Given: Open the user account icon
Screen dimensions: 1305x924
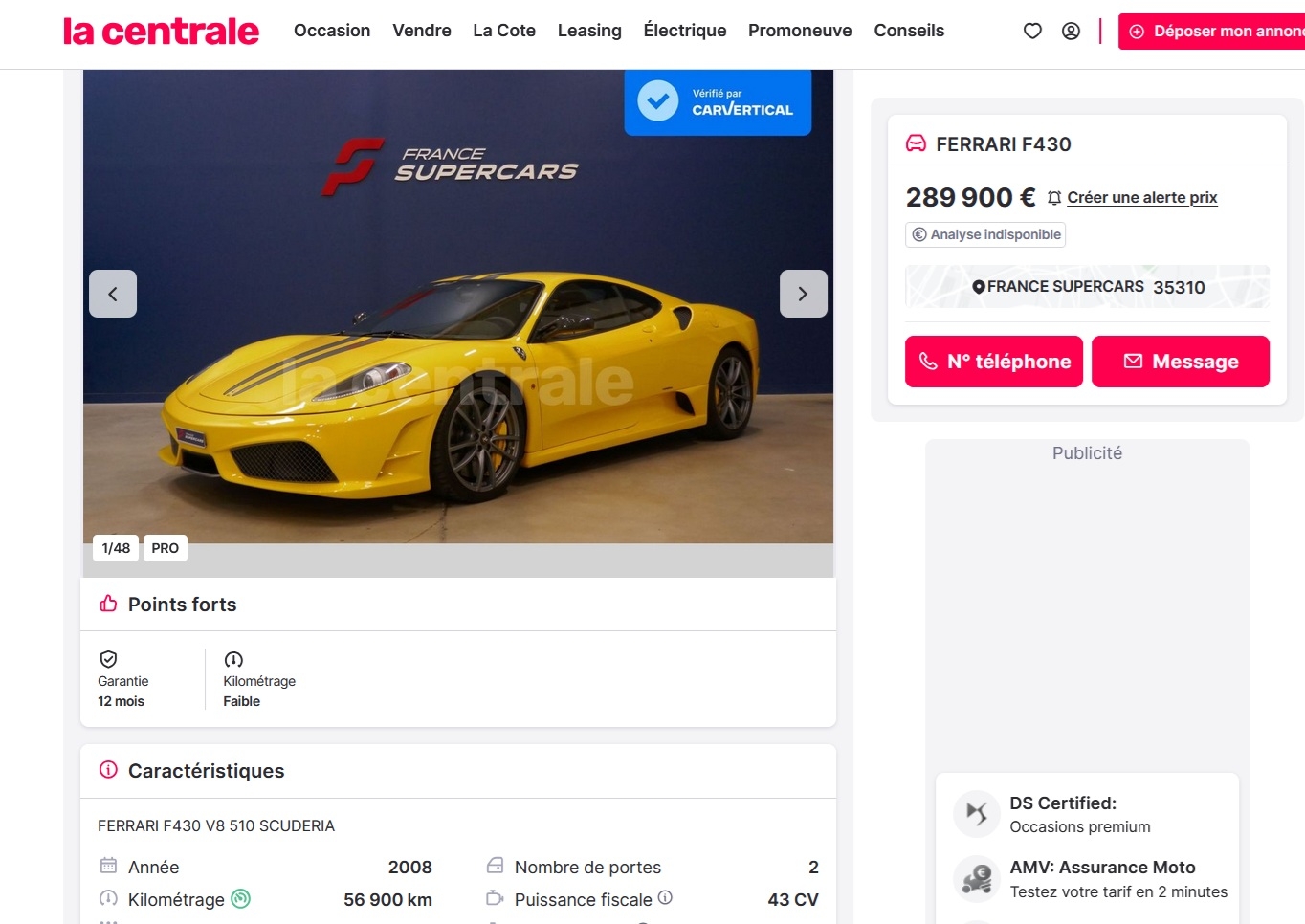Looking at the screenshot, I should pos(1071,31).
